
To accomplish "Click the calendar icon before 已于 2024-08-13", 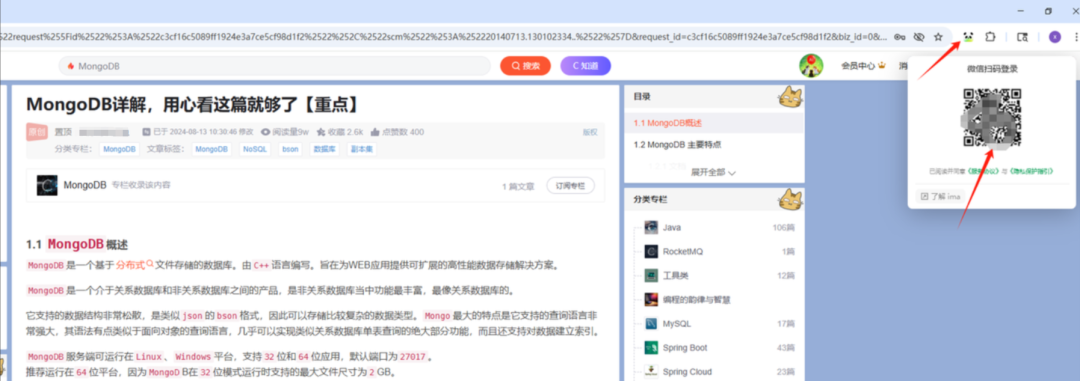I will point(146,132).
